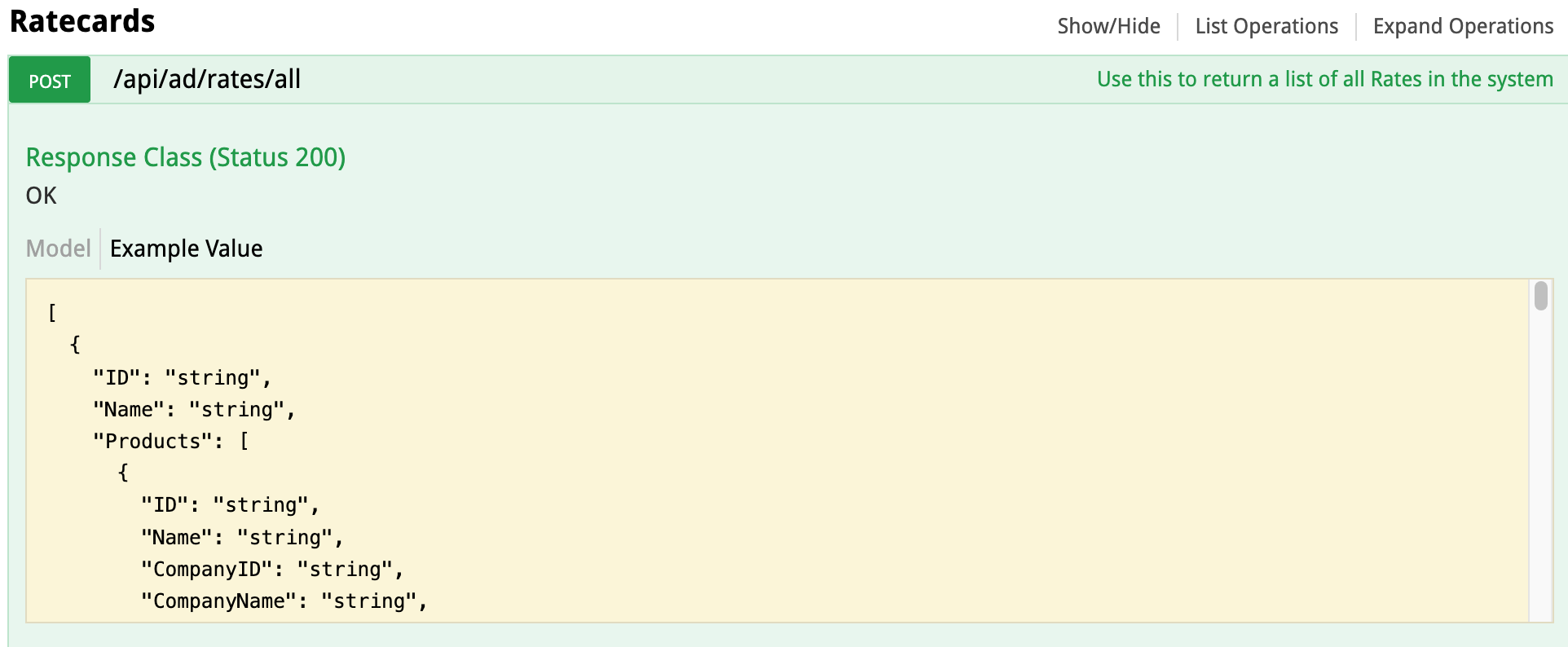Click the green POST method badge

(50, 80)
